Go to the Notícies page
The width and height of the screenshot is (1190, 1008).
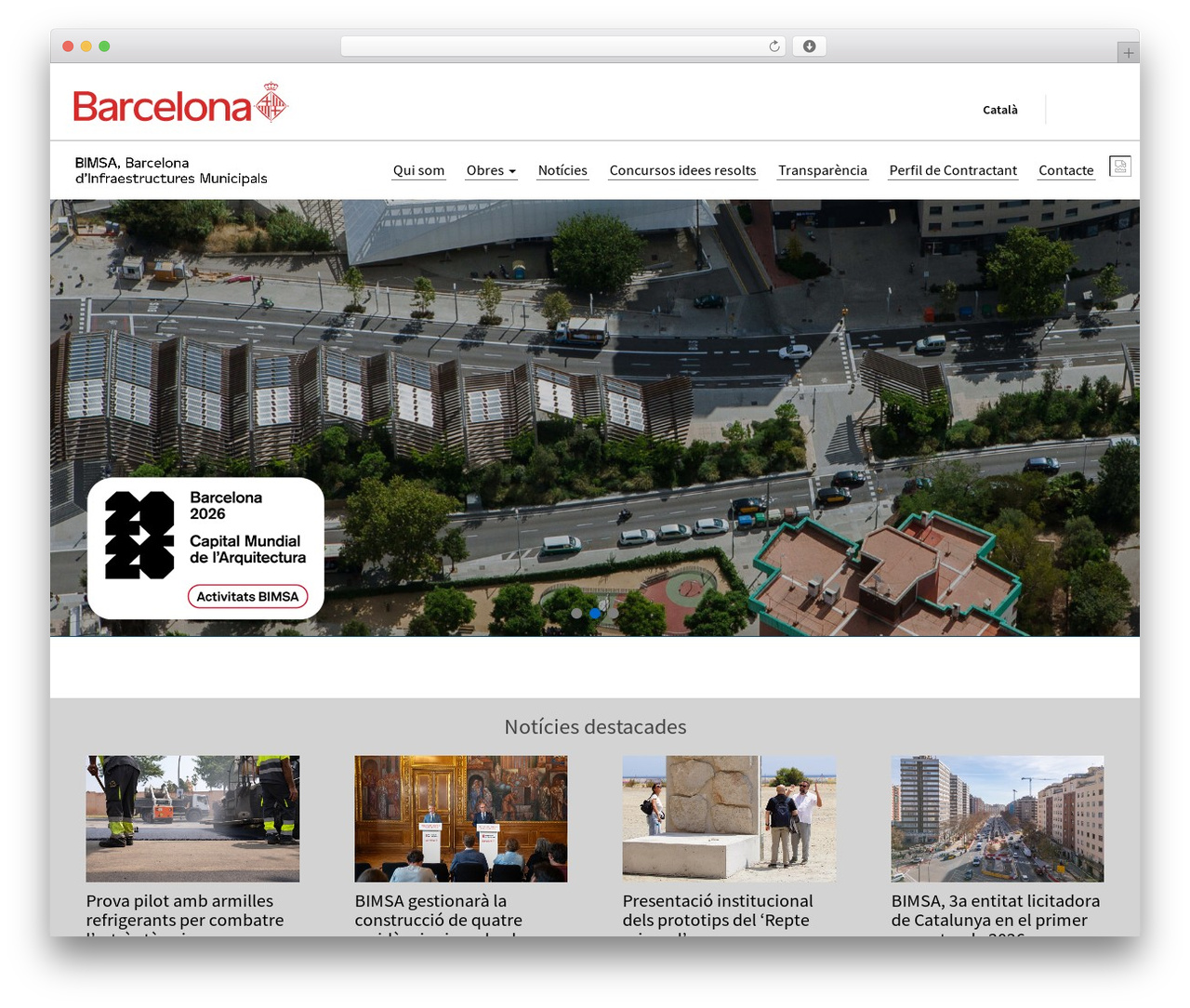tap(562, 170)
